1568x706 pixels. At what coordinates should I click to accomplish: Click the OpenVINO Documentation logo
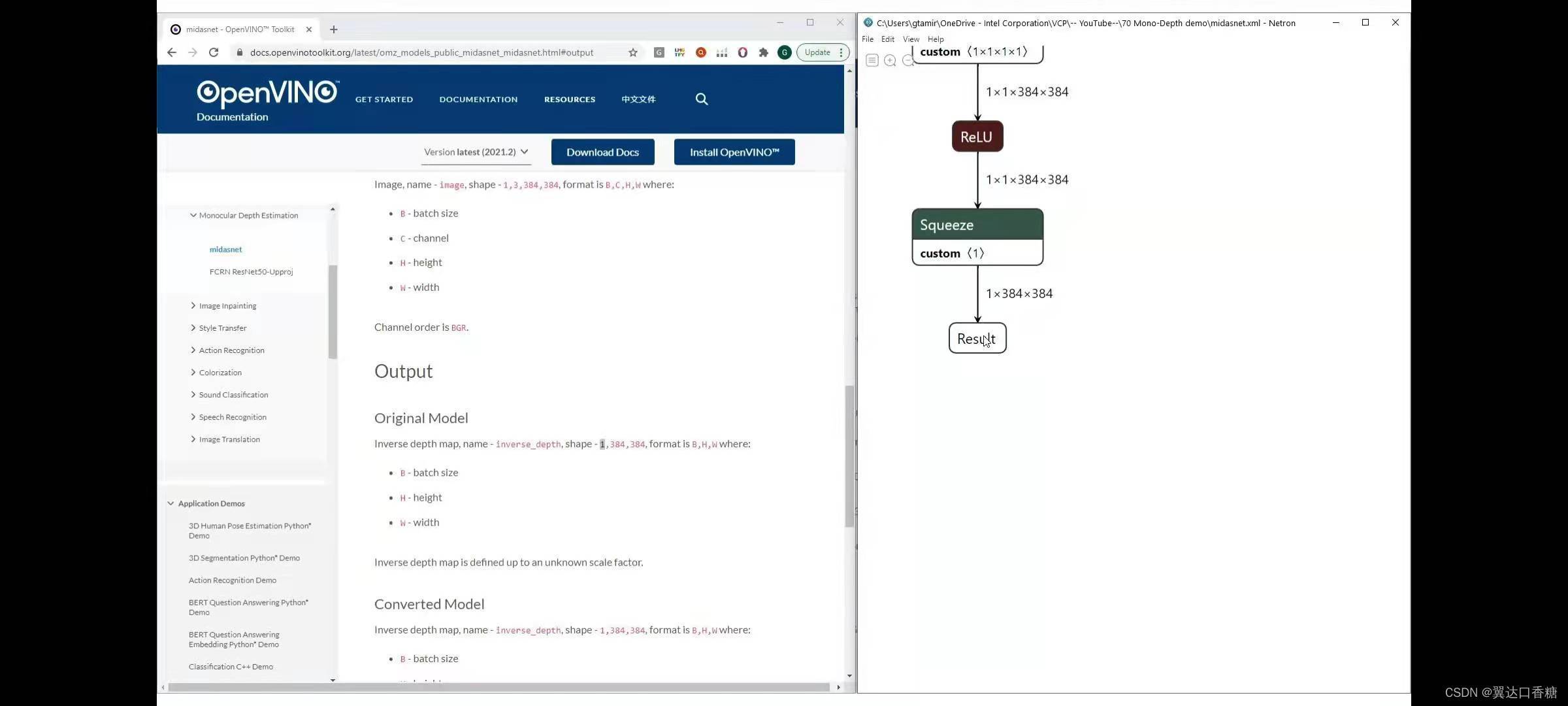coord(268,101)
